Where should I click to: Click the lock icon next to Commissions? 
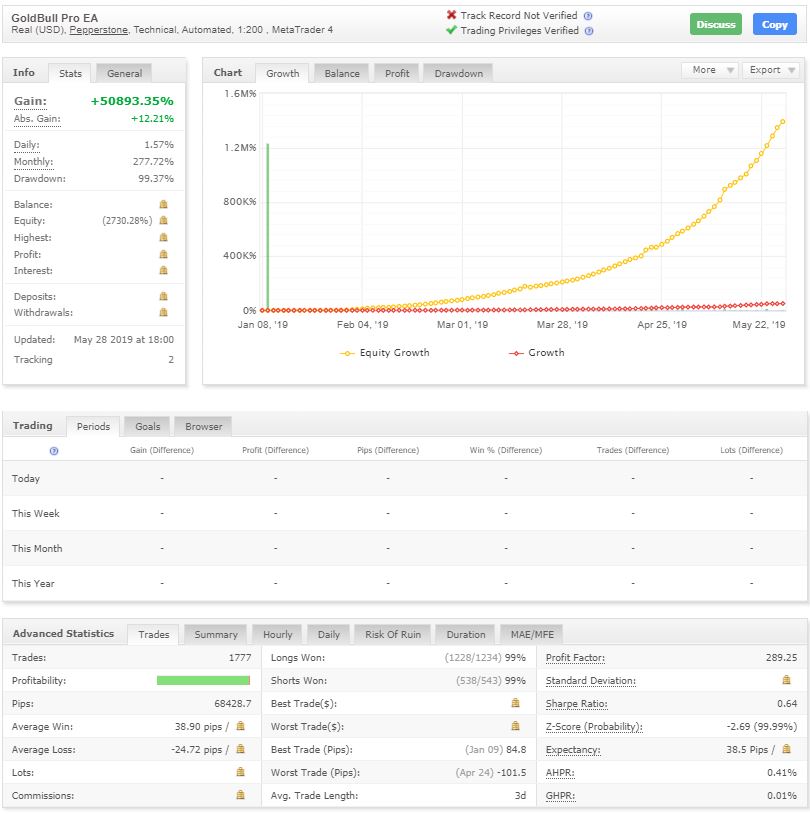click(x=240, y=794)
